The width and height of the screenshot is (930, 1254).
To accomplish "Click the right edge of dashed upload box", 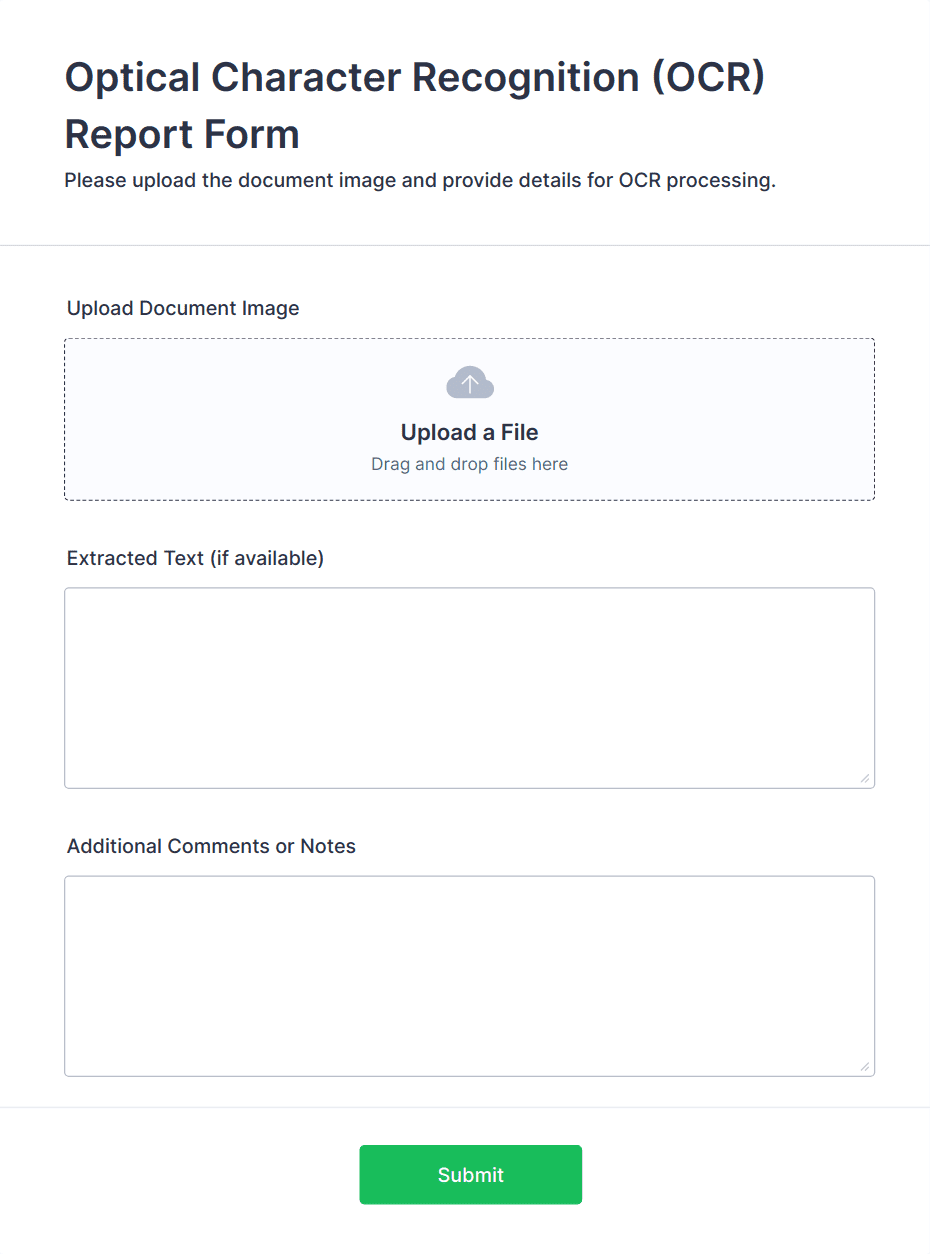I will click(x=874, y=420).
